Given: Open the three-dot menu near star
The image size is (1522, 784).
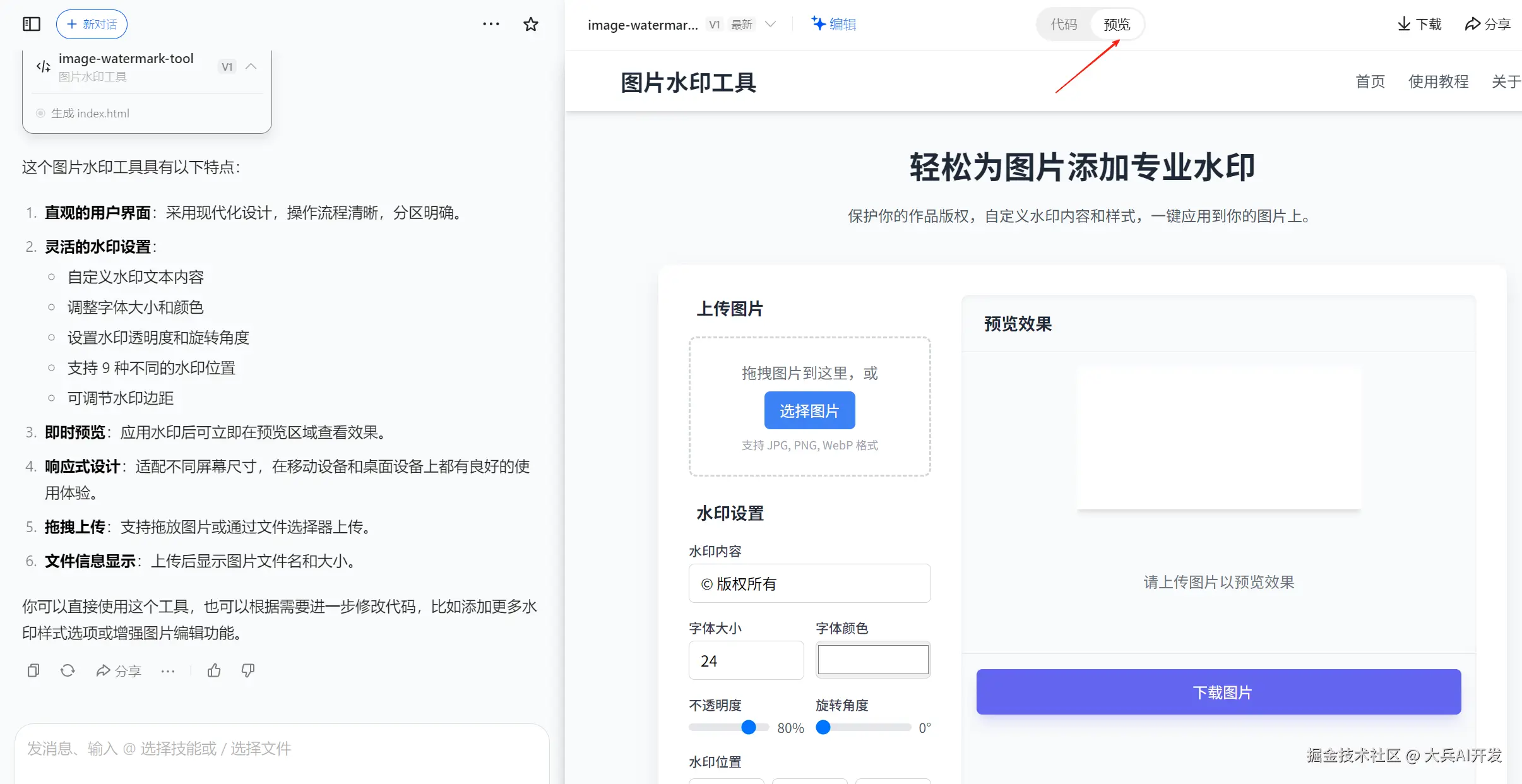Looking at the screenshot, I should pos(491,24).
